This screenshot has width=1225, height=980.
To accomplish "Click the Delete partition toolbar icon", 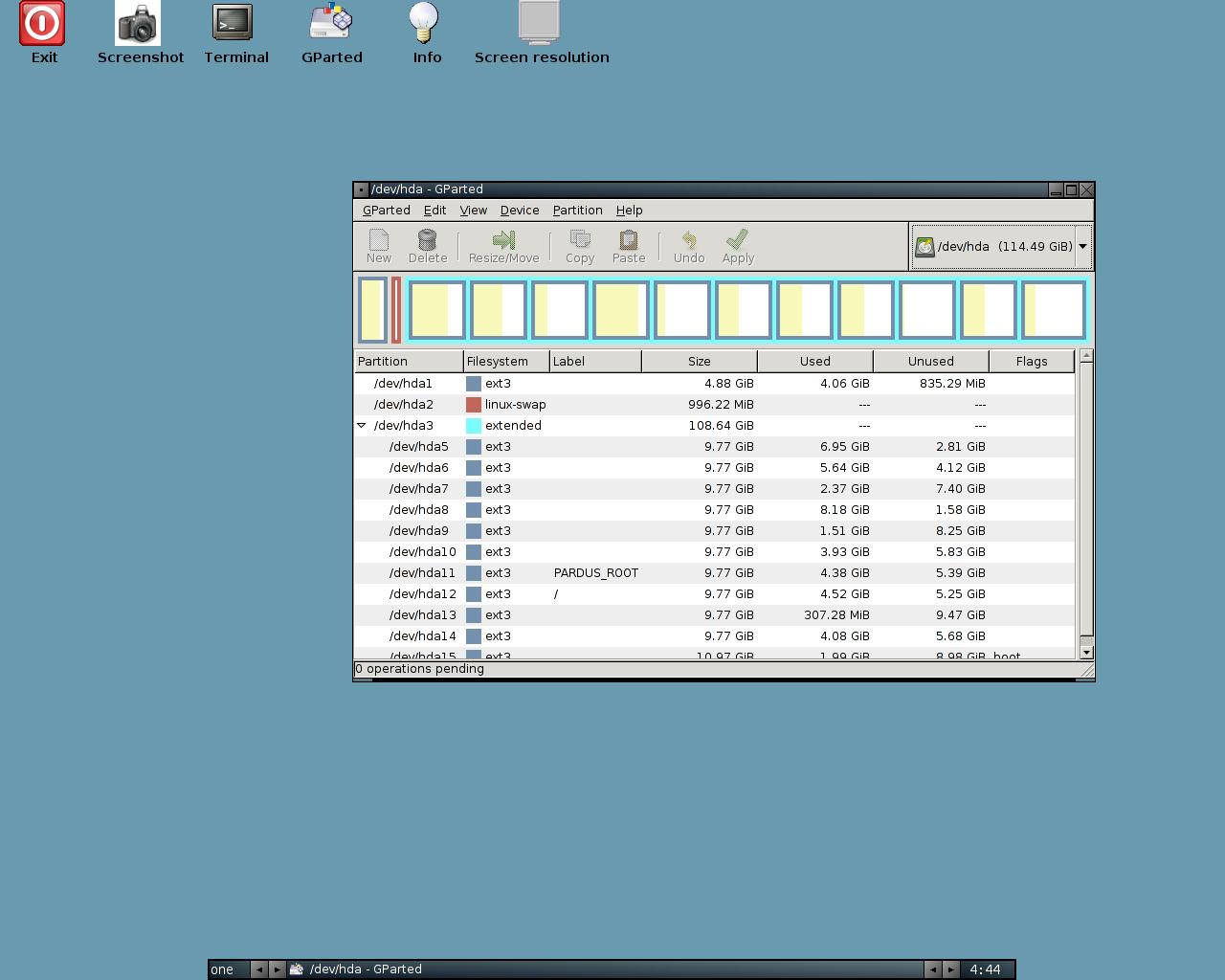I will (x=428, y=246).
